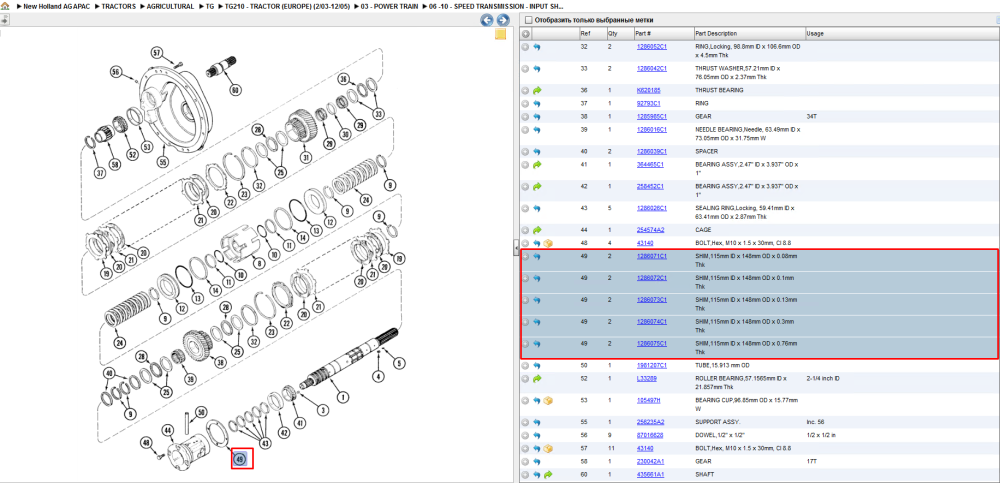Viewport: 1000px width, 483px height.
Task: Go to the catalog home icon
Action: 5,6
